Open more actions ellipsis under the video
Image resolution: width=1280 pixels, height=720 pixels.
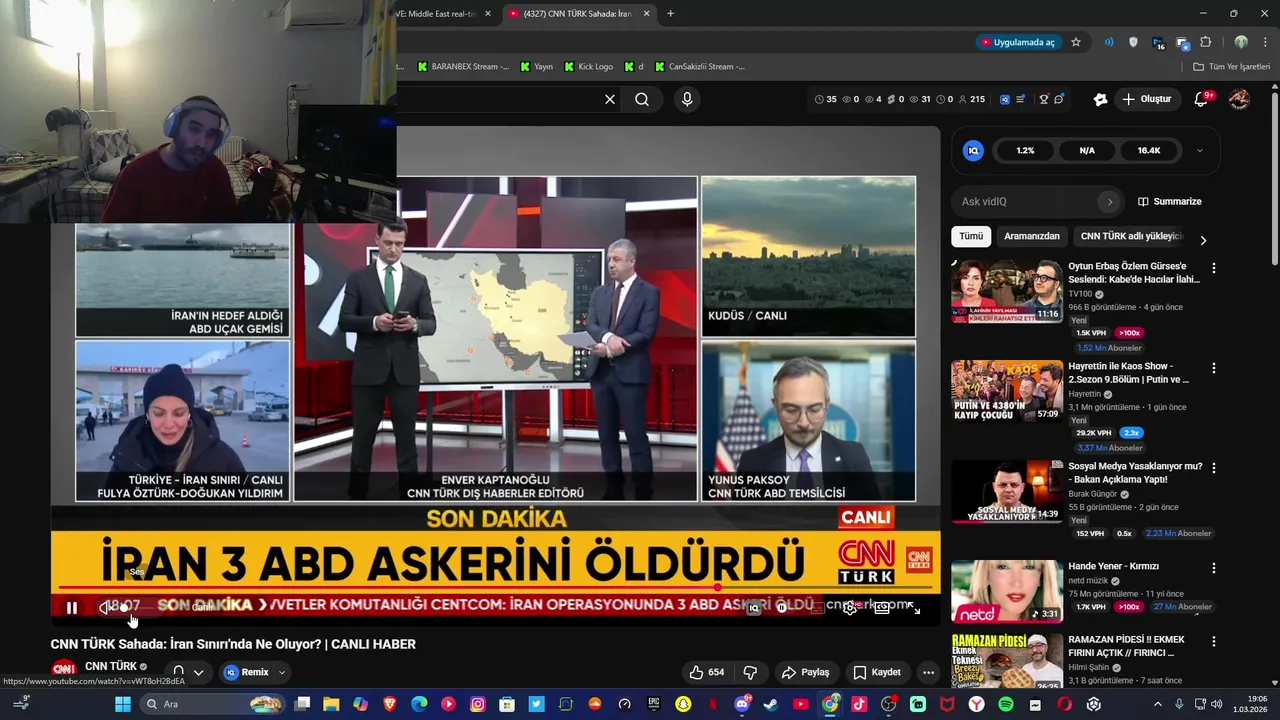pyautogui.click(x=928, y=672)
